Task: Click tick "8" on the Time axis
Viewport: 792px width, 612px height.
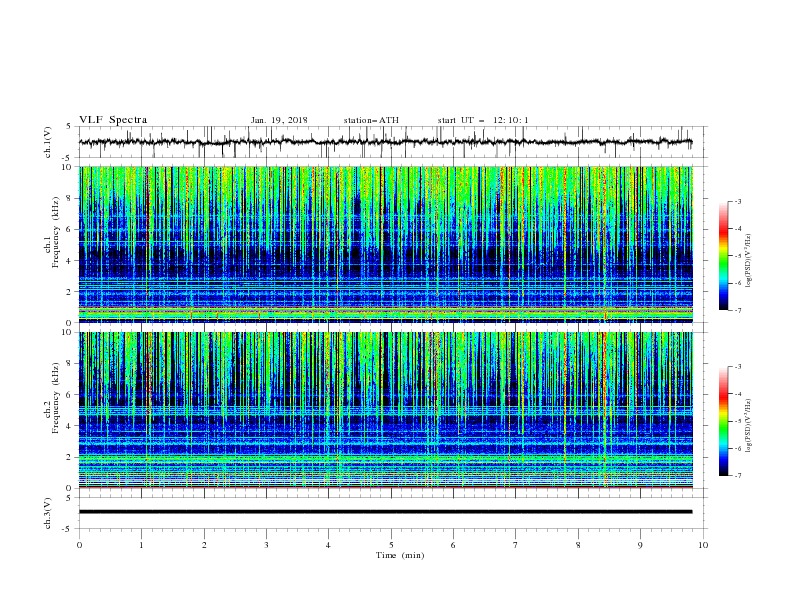Action: click(x=578, y=545)
